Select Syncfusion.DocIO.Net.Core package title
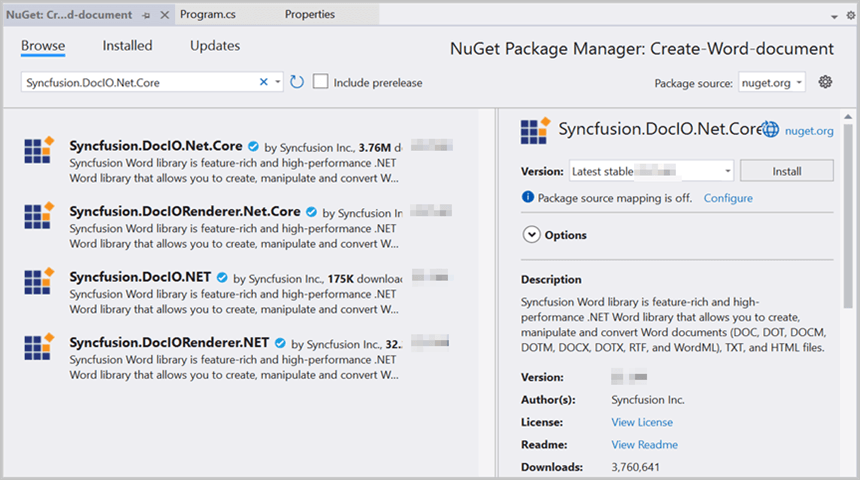The image size is (860, 480). pyautogui.click(x=156, y=146)
